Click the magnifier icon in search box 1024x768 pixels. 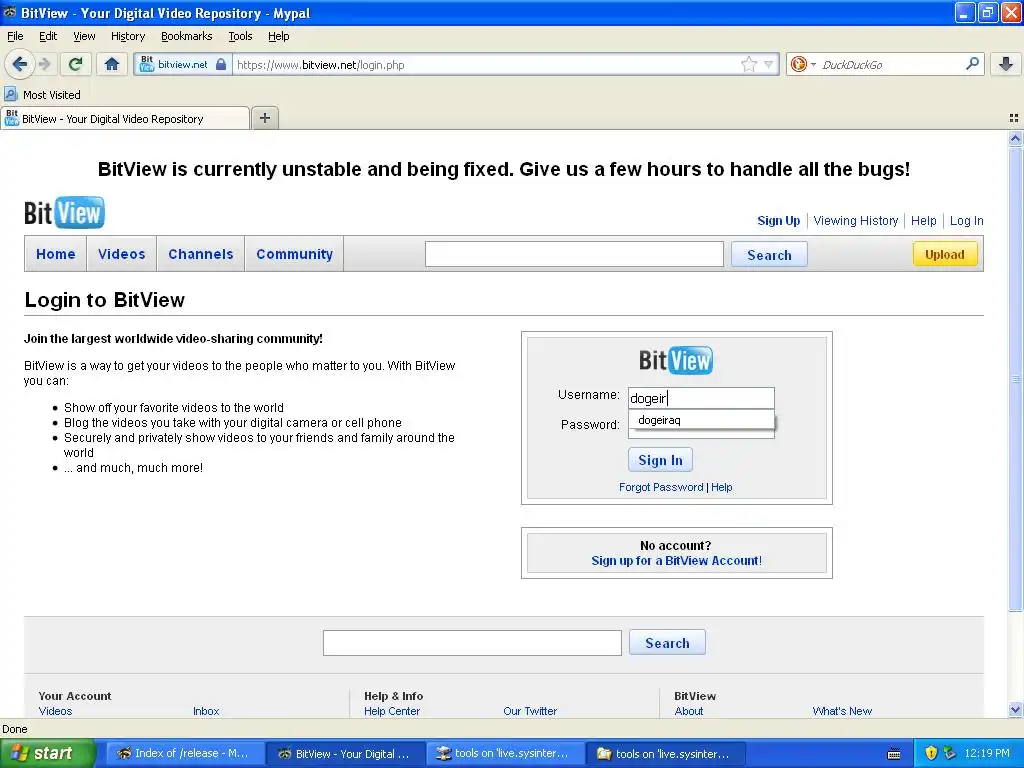click(x=972, y=64)
